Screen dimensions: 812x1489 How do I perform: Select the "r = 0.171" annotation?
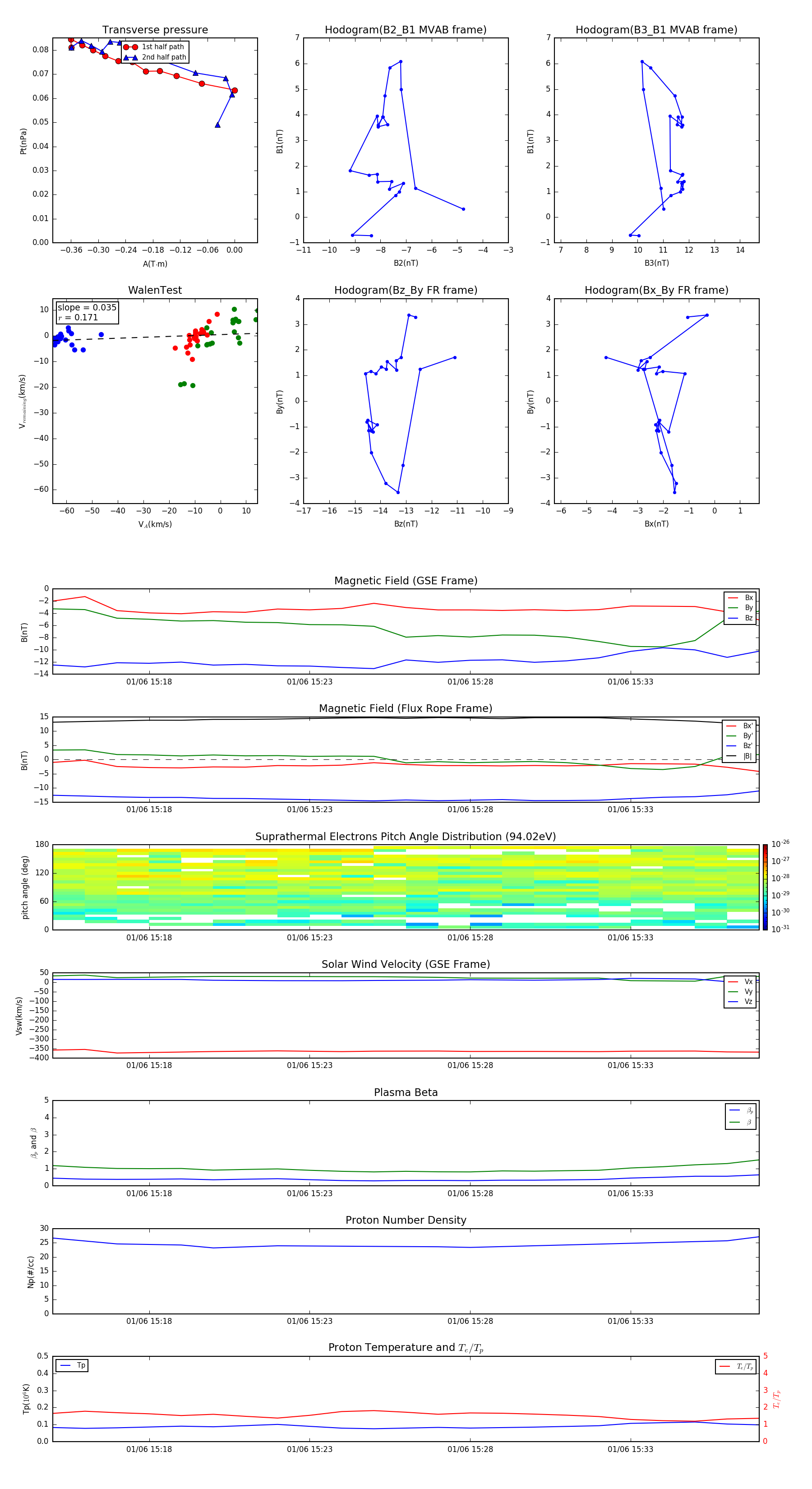[78, 317]
